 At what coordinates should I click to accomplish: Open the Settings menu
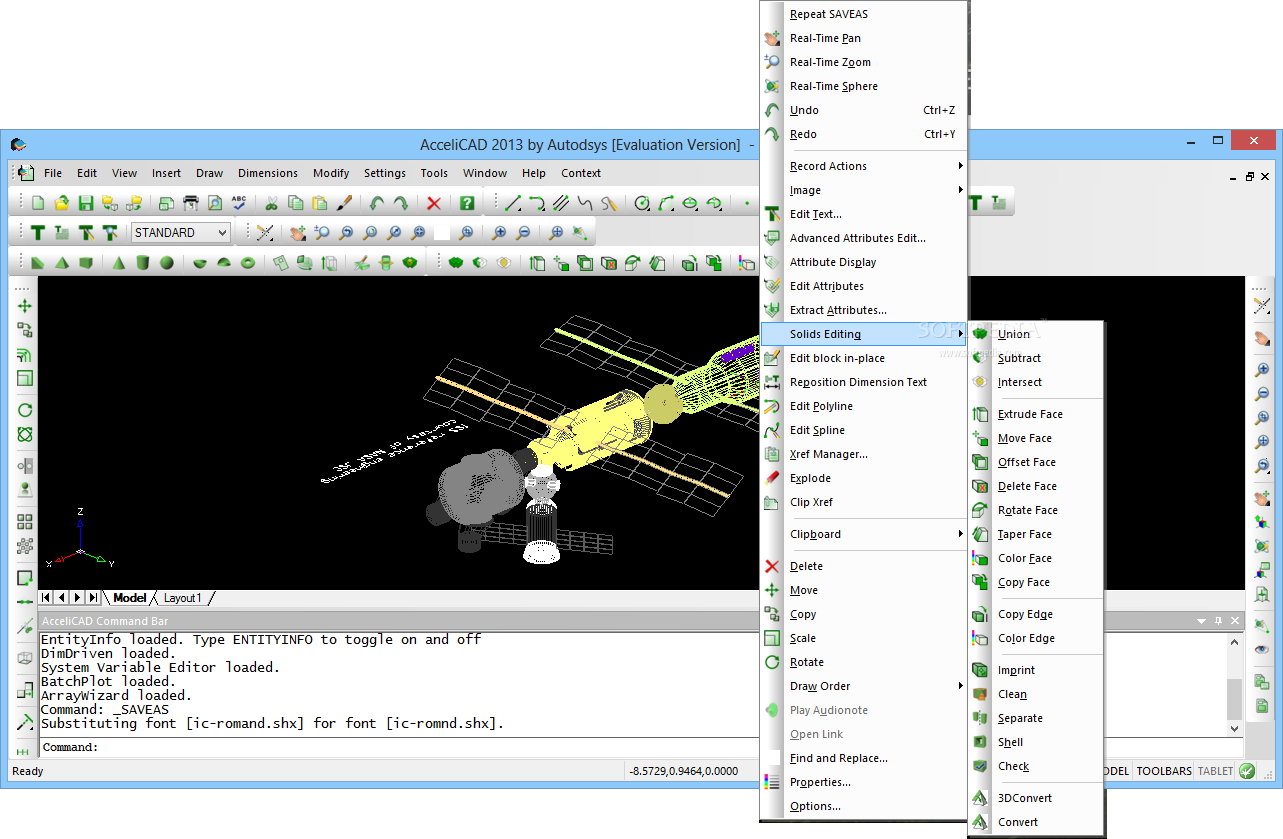[x=385, y=173]
